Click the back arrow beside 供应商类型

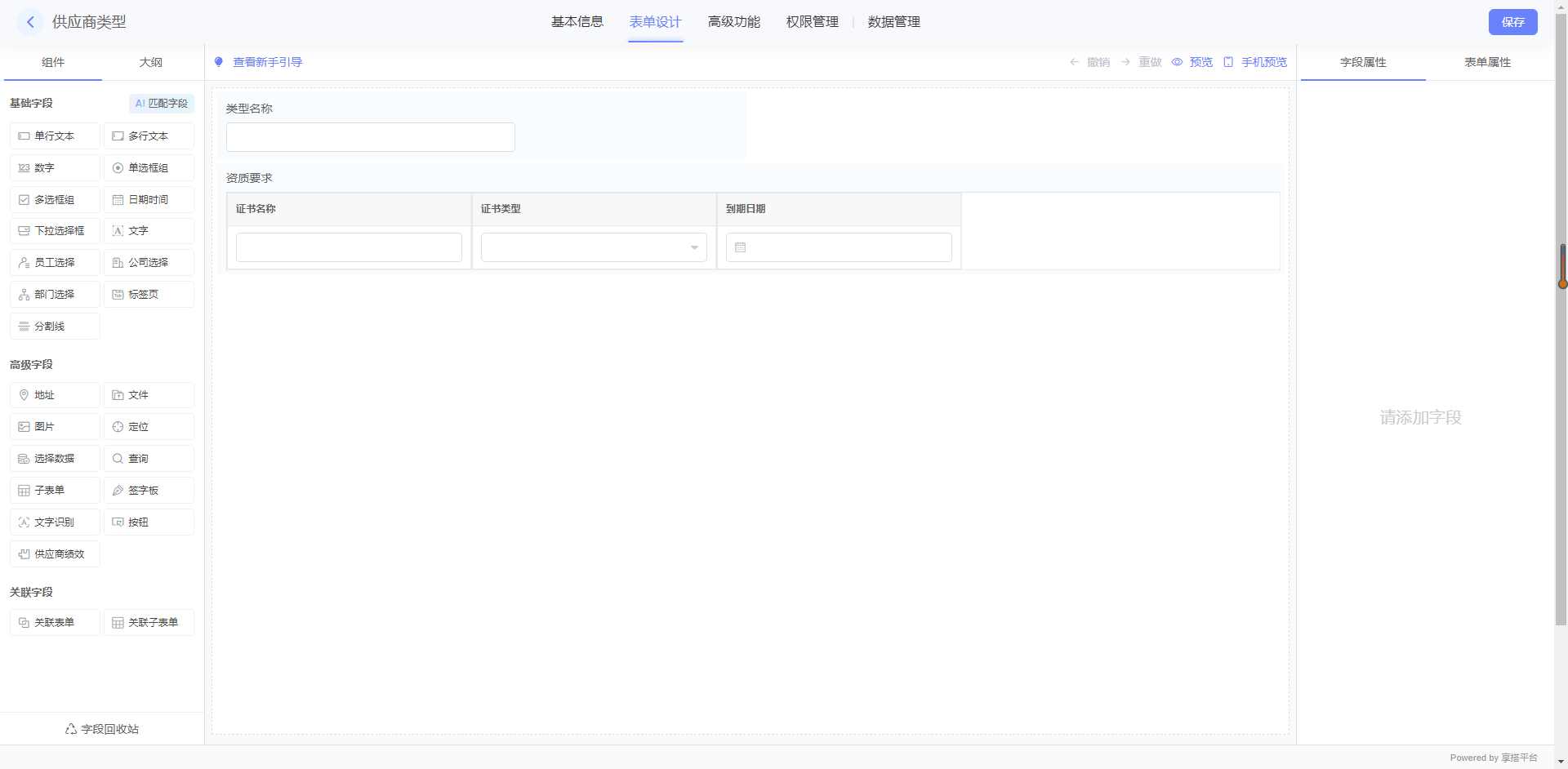pos(30,22)
